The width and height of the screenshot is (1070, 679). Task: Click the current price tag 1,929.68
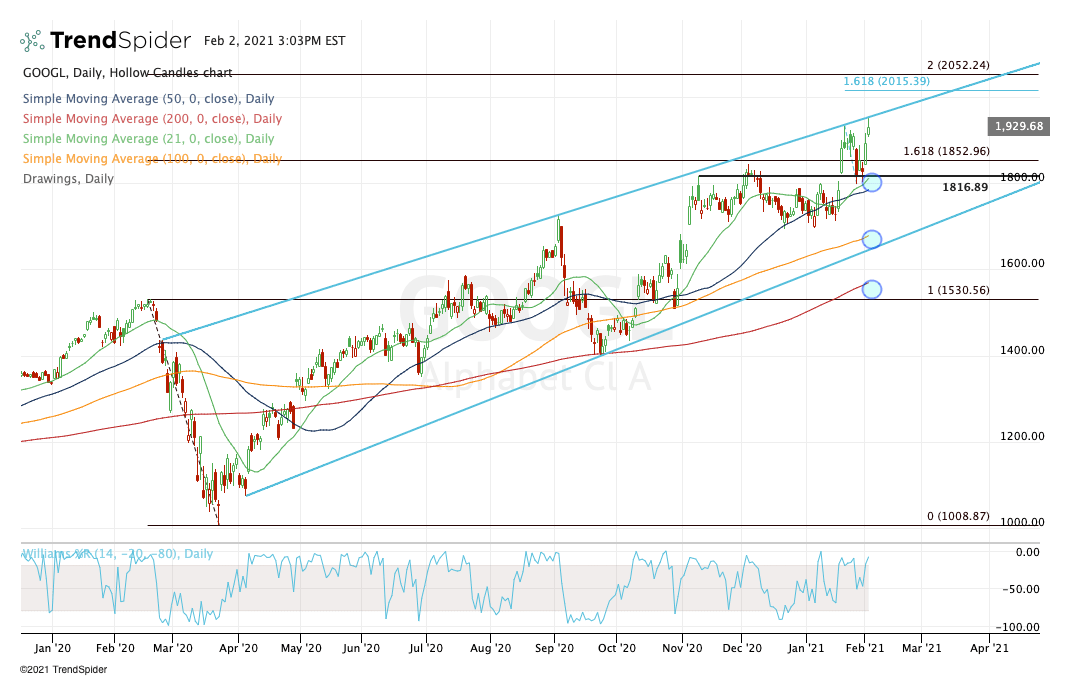[1017, 126]
